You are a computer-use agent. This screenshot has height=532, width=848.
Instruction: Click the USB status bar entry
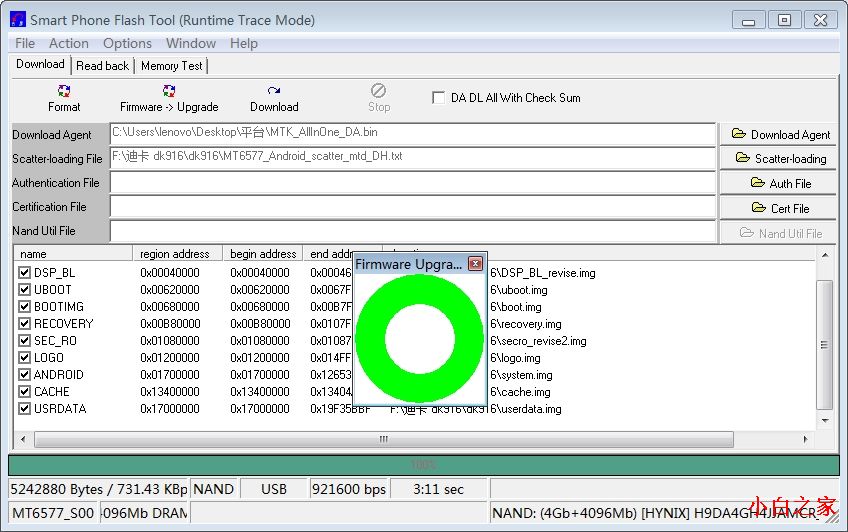coord(274,489)
